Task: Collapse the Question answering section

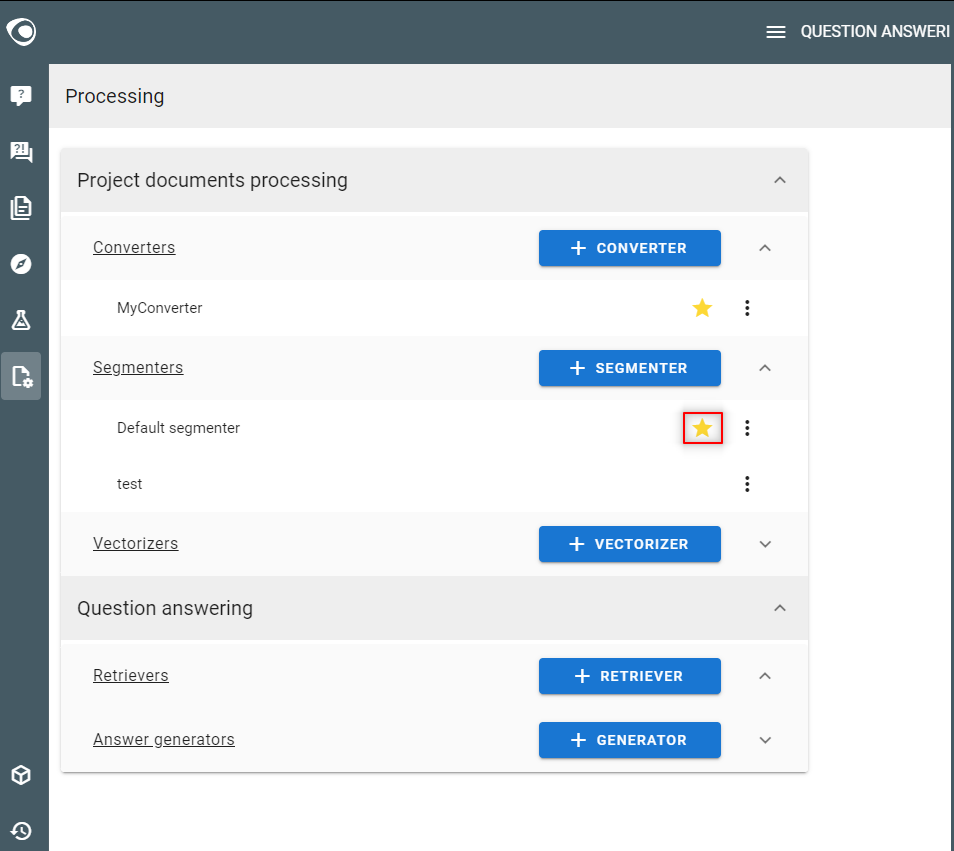Action: click(x=780, y=608)
